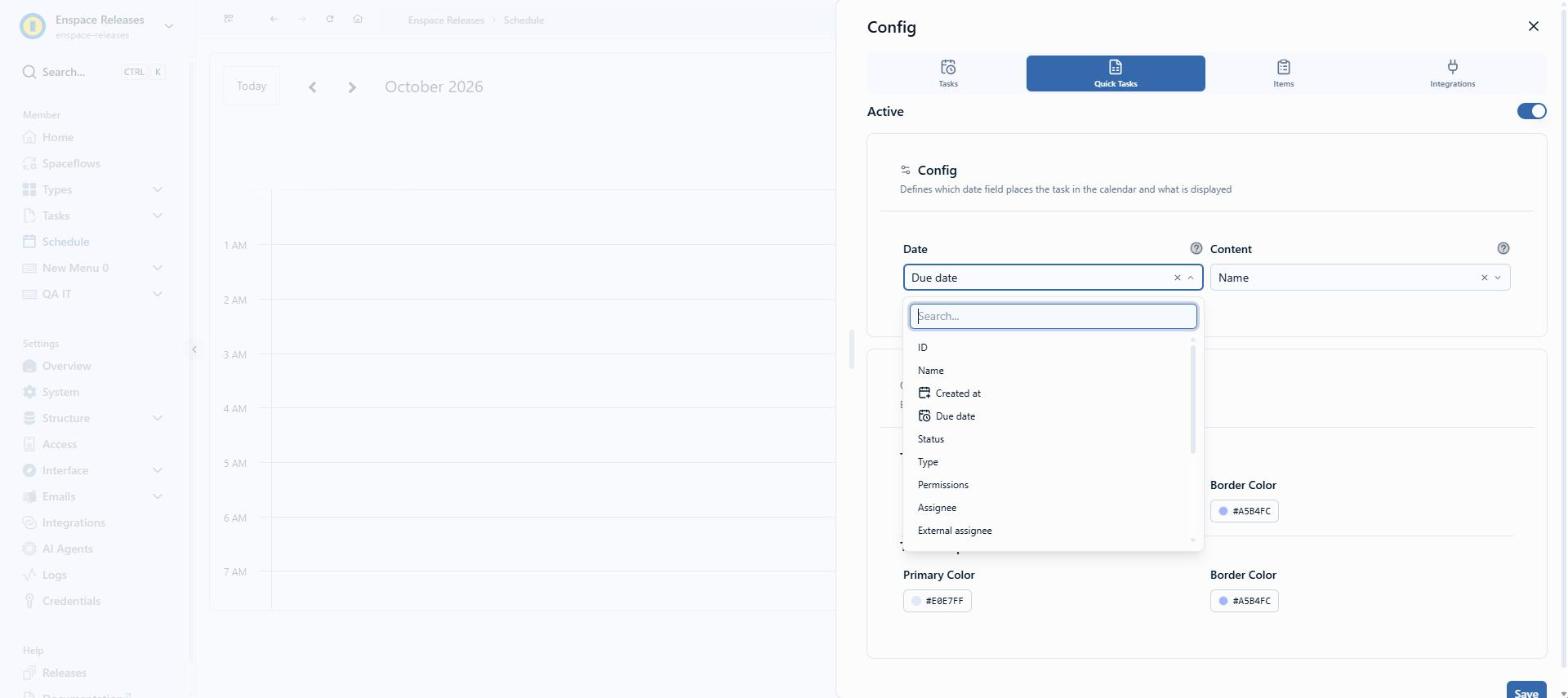Viewport: 1568px width, 698px height.
Task: Navigate back with the toolbar arrow
Action: [274, 19]
